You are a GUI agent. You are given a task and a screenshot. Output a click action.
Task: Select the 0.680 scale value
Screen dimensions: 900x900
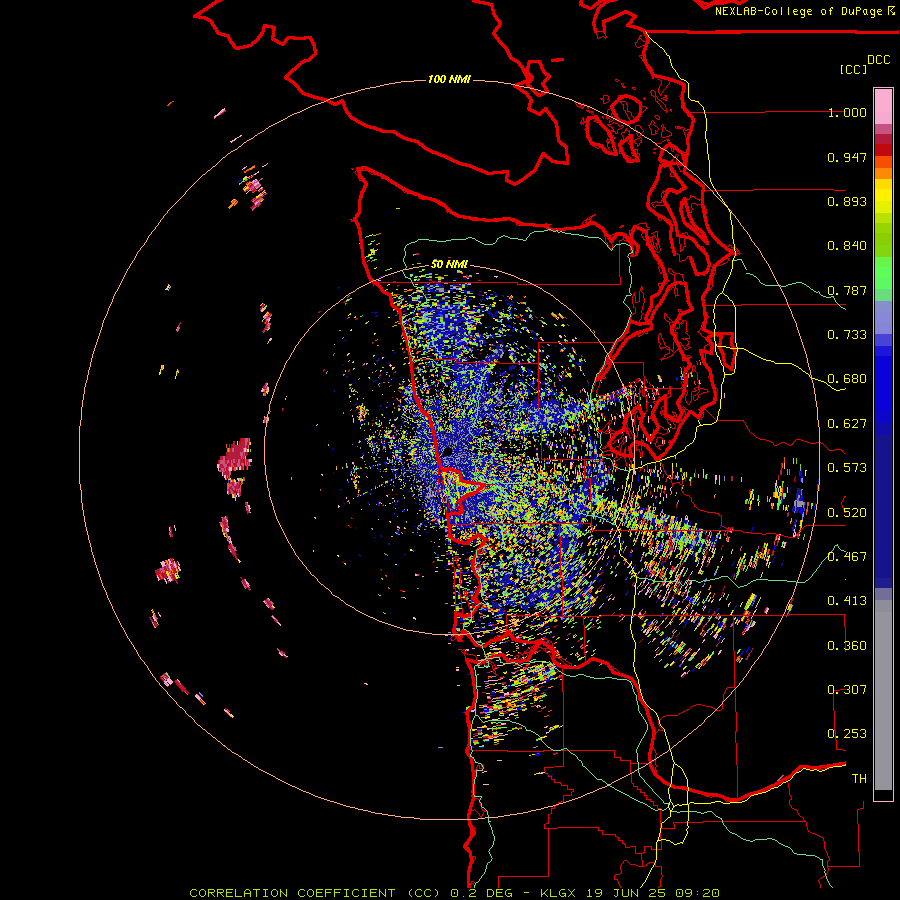click(847, 379)
